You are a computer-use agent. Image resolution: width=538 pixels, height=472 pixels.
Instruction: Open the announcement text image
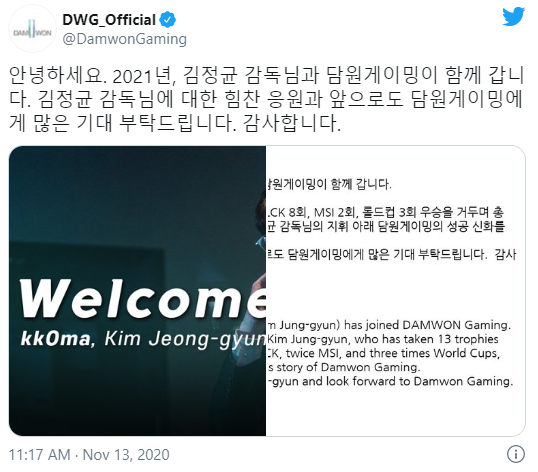396,291
